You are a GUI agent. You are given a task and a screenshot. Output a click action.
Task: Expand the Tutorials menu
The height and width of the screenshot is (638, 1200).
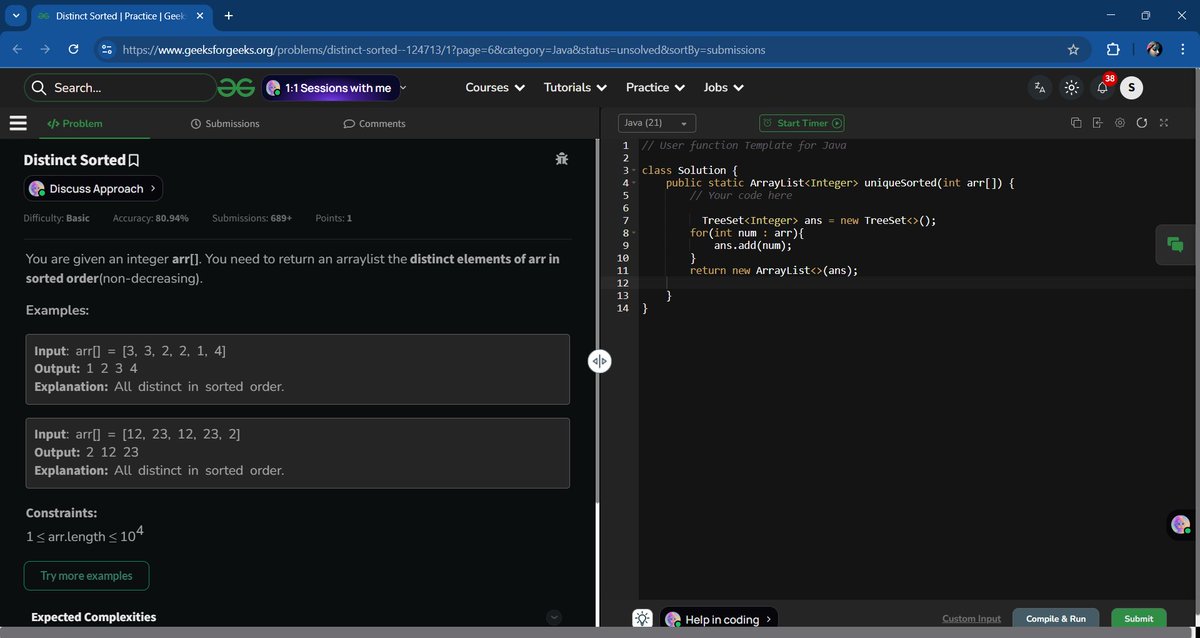pos(575,88)
